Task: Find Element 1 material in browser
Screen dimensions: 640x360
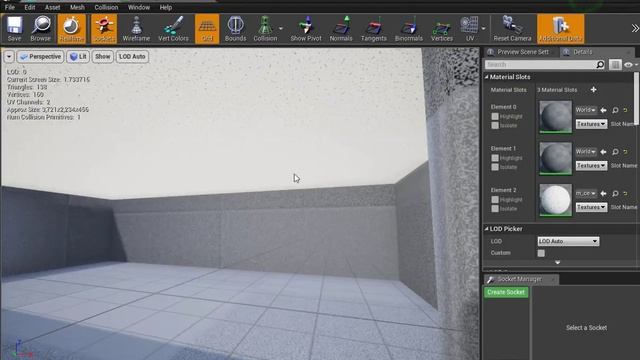Action: point(615,152)
